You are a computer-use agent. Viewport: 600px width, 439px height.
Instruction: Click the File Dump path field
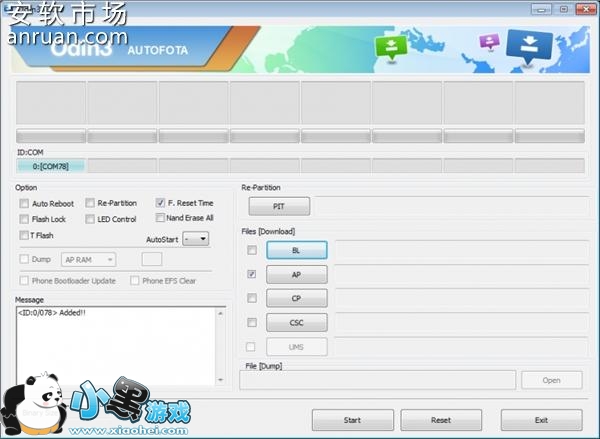pos(377,380)
